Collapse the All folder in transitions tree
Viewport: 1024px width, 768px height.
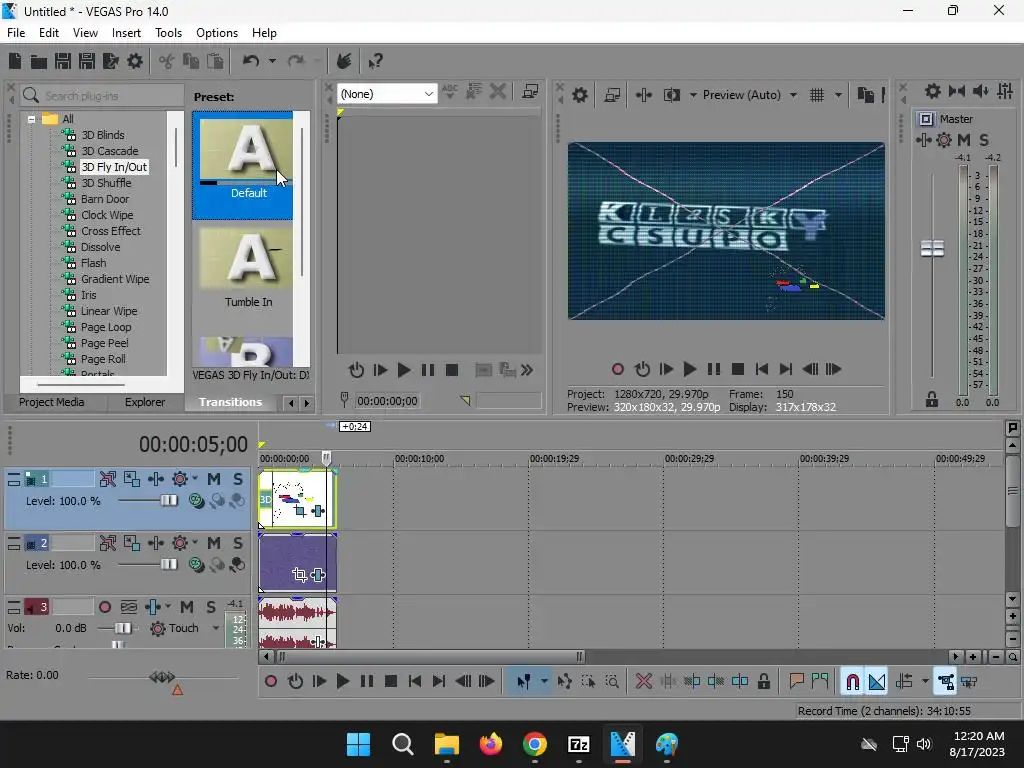pyautogui.click(x=31, y=119)
